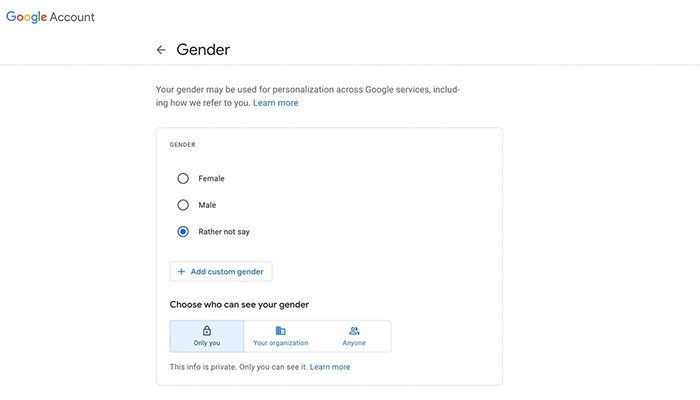Choose the Your organization visibility option
Viewport: 700px width, 400px height.
pos(281,336)
